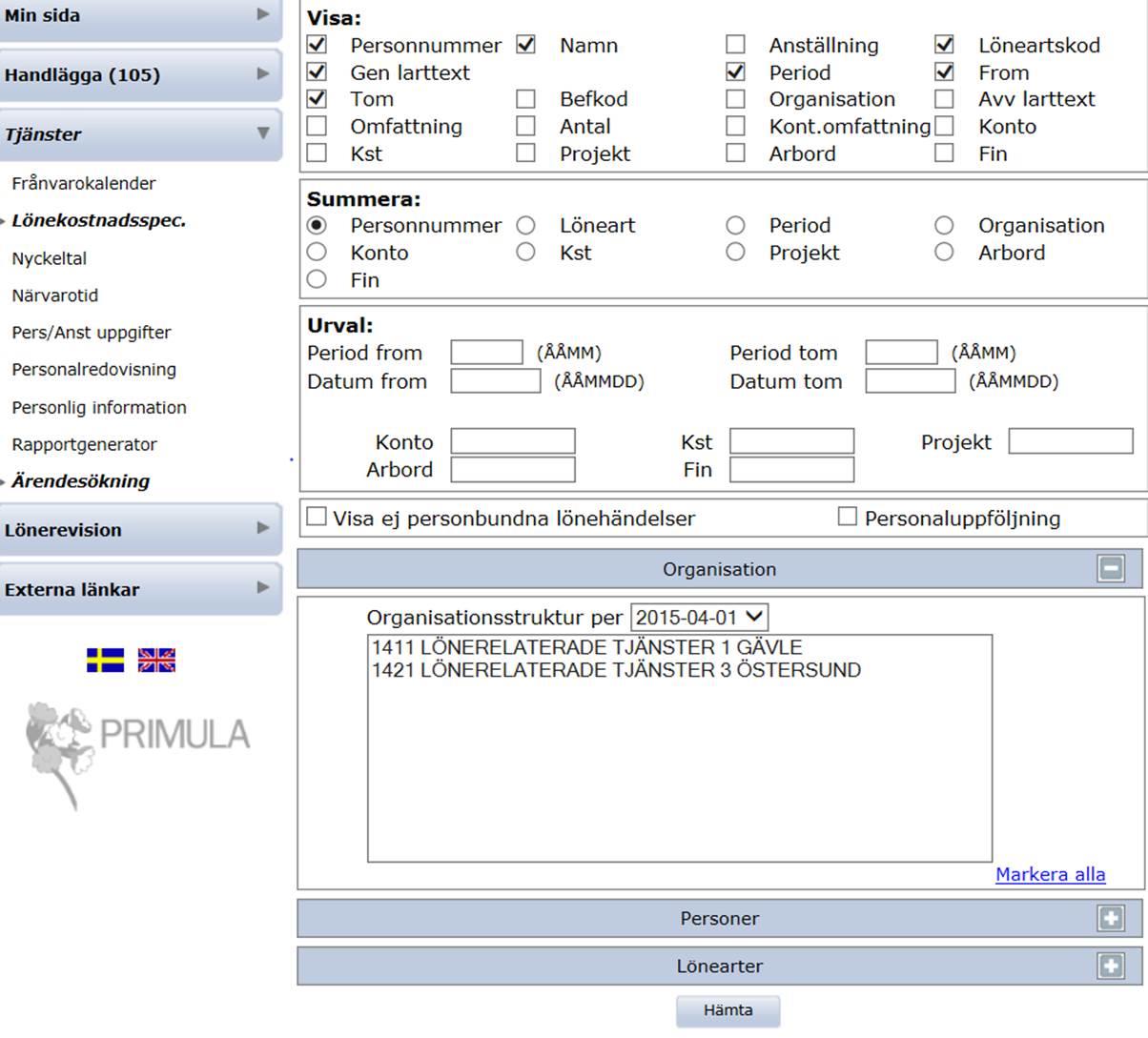
Task: Uncheck the Period checkbox under Visa
Action: pyautogui.click(x=735, y=71)
